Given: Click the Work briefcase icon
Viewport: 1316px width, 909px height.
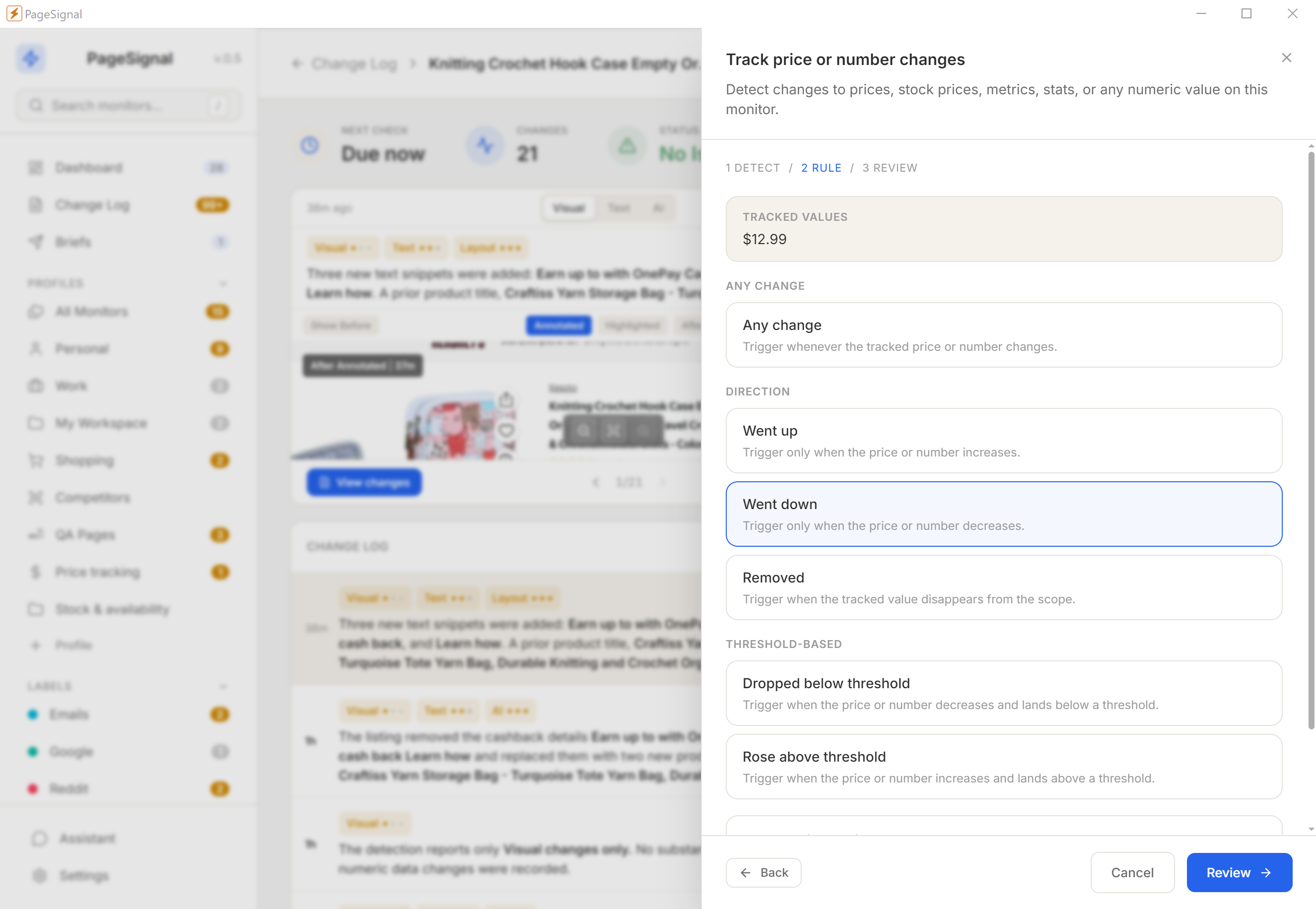Looking at the screenshot, I should [x=36, y=386].
